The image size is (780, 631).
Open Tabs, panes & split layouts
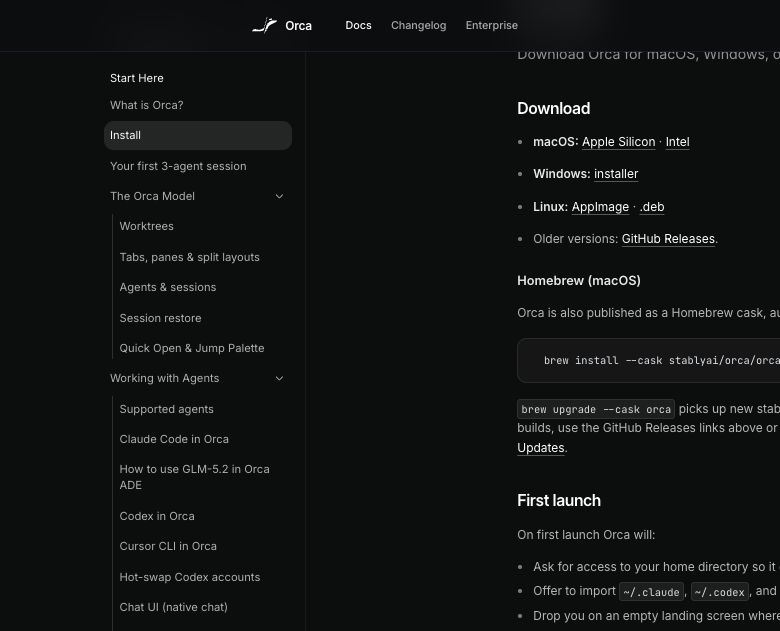point(189,257)
